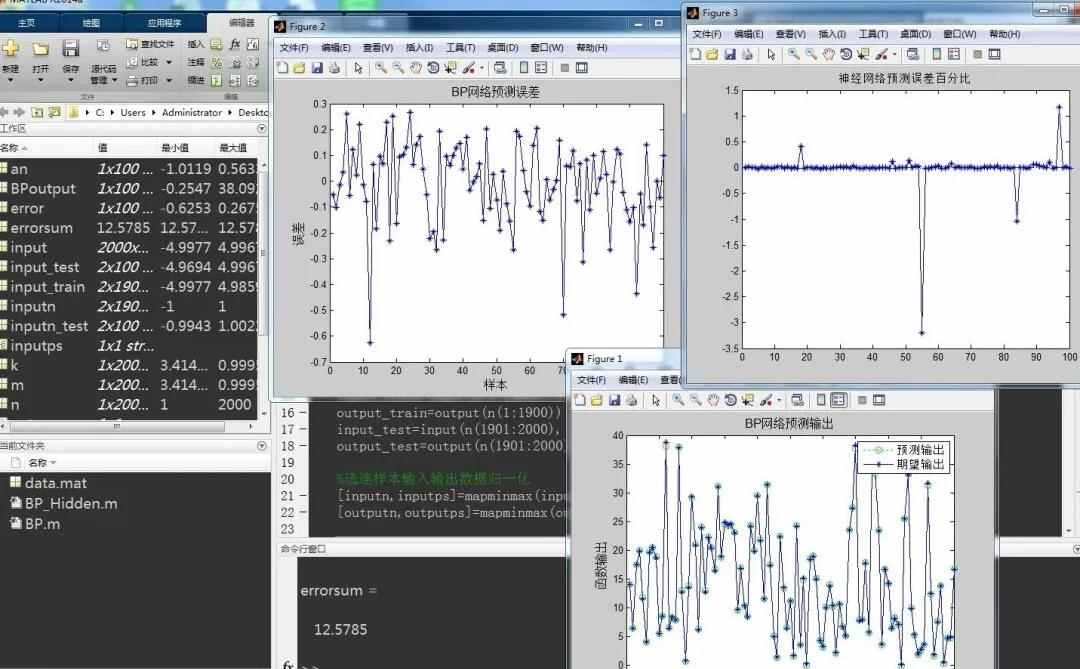Viewport: 1080px width, 669px height.
Task: Click Print icon in Figure 3 toolbar
Action: pos(745,54)
